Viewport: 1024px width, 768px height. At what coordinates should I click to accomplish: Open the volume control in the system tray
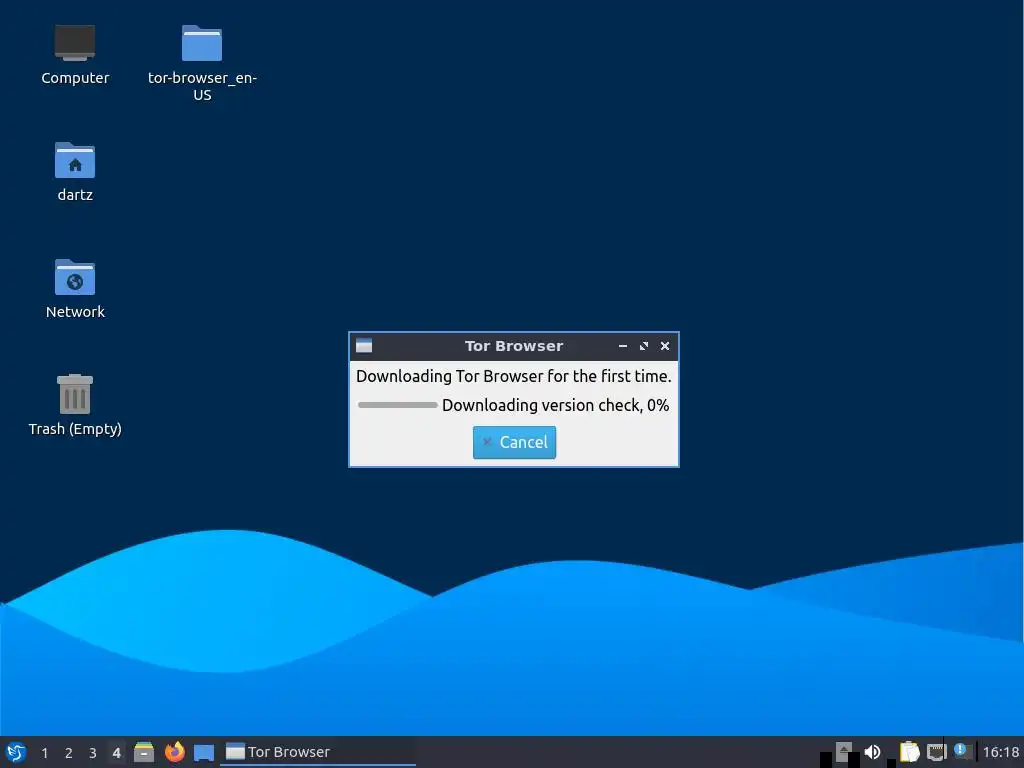872,752
